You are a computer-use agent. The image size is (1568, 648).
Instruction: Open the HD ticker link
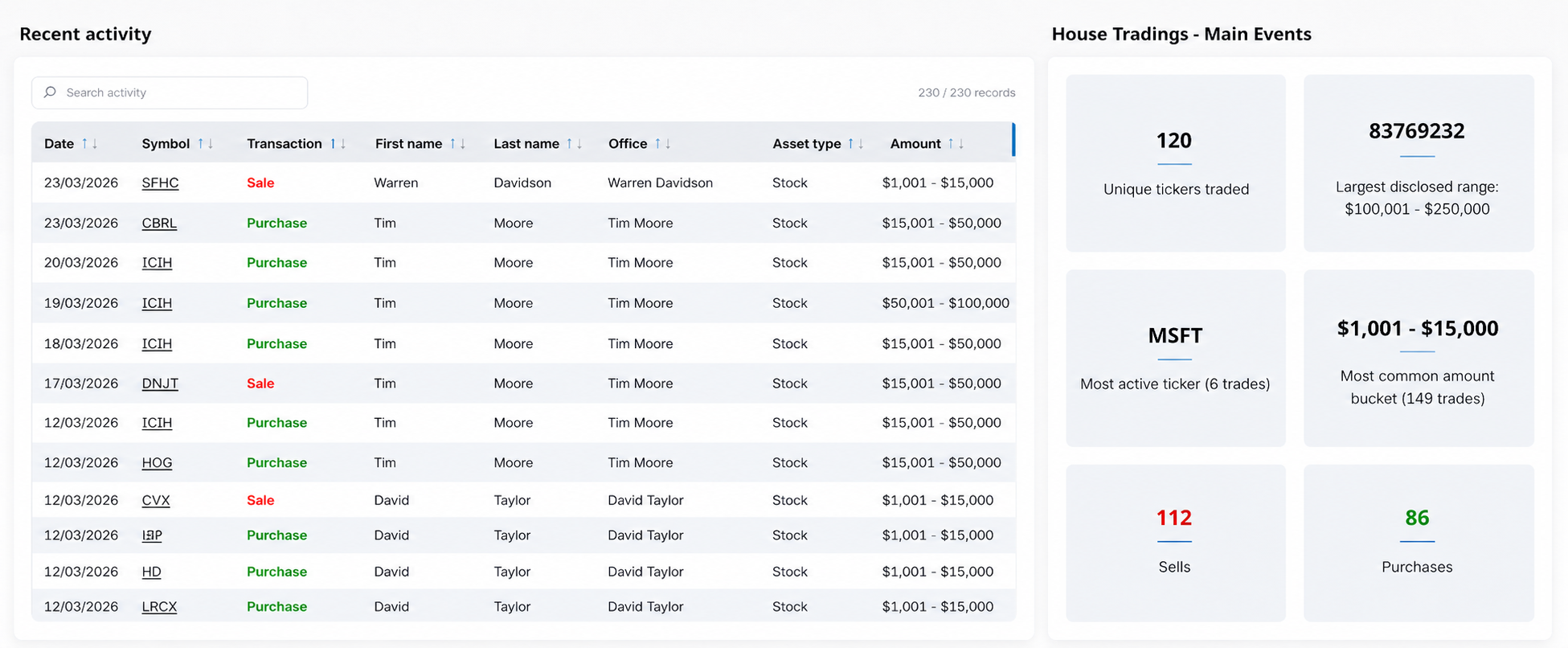[151, 572]
